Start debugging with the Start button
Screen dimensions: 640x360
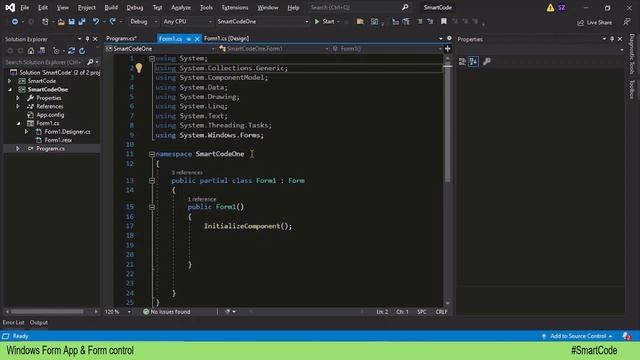tap(324, 22)
